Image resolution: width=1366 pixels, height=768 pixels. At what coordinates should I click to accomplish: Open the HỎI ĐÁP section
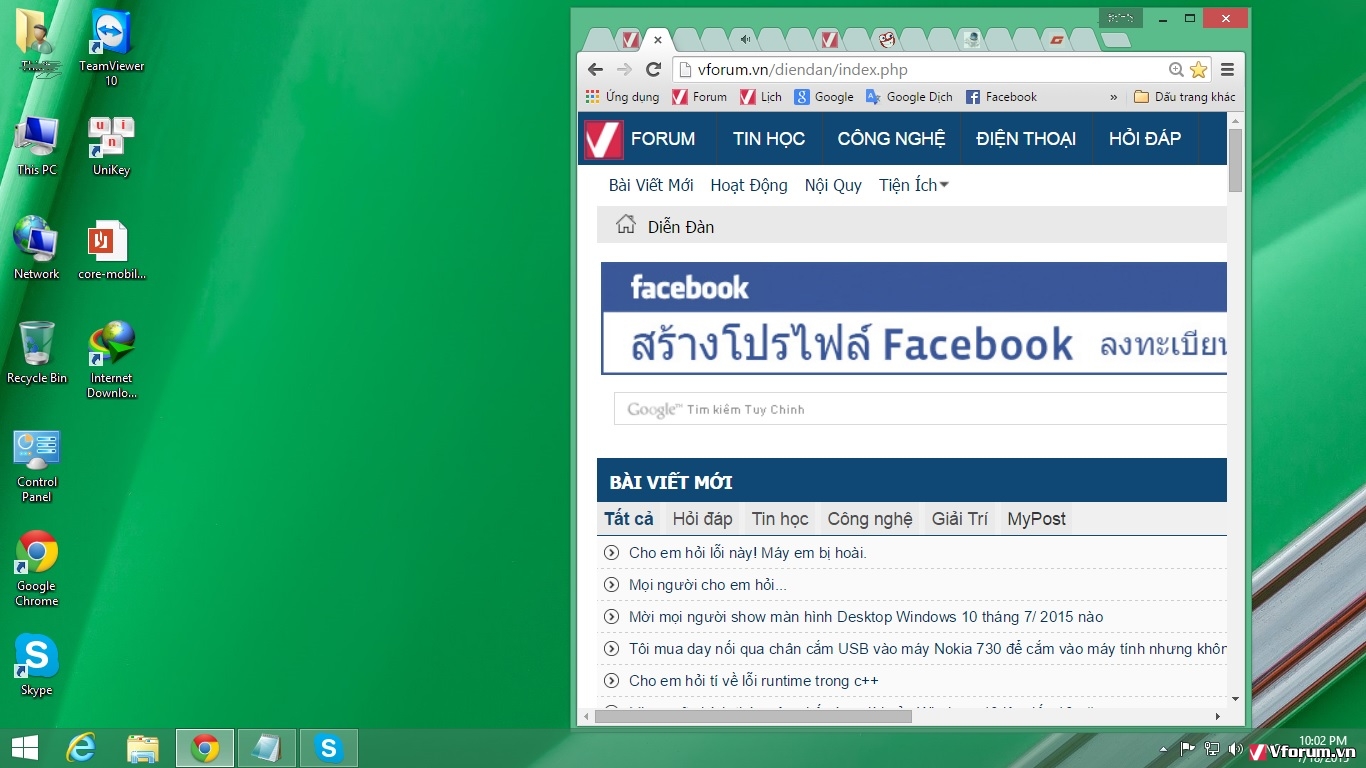tap(1145, 139)
